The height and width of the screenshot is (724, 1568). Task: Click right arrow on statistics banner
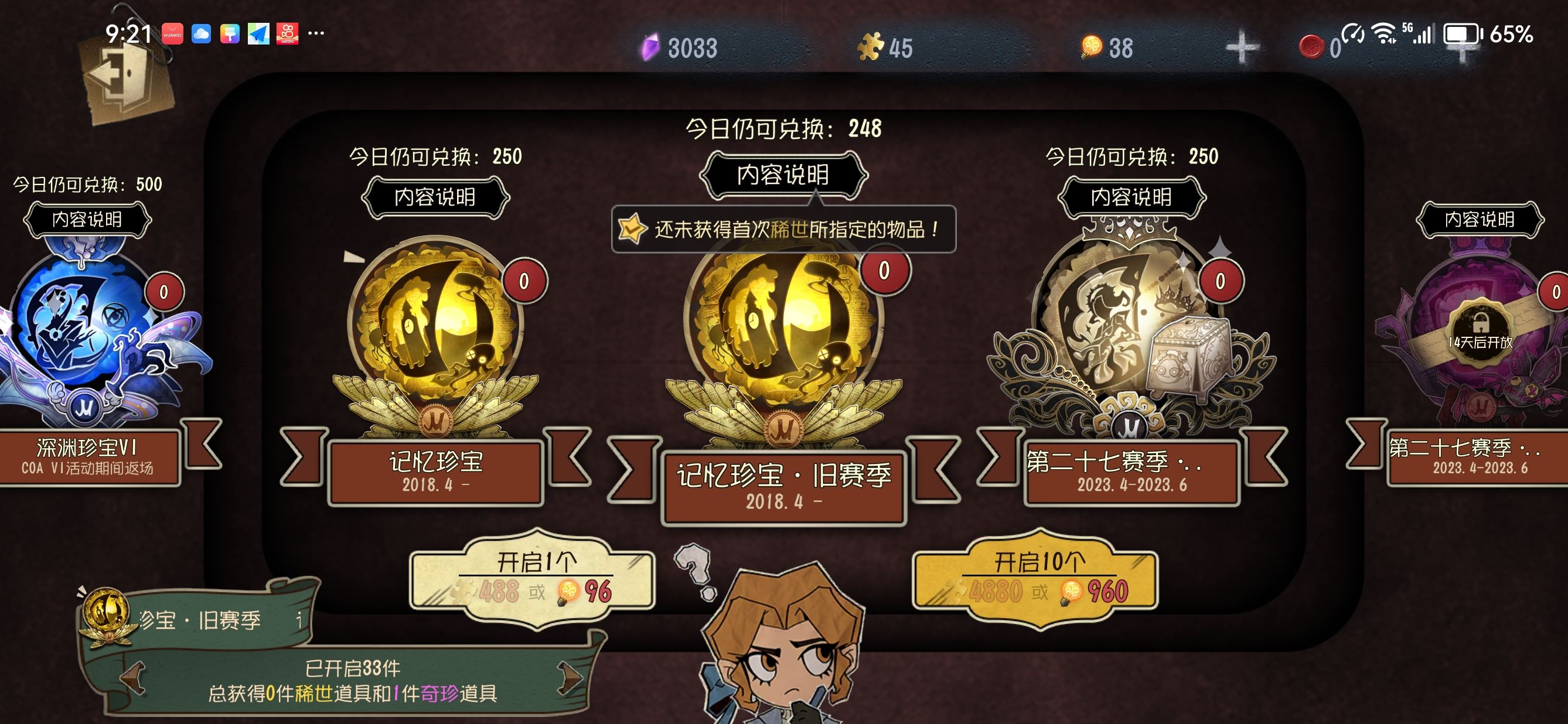pyautogui.click(x=570, y=677)
